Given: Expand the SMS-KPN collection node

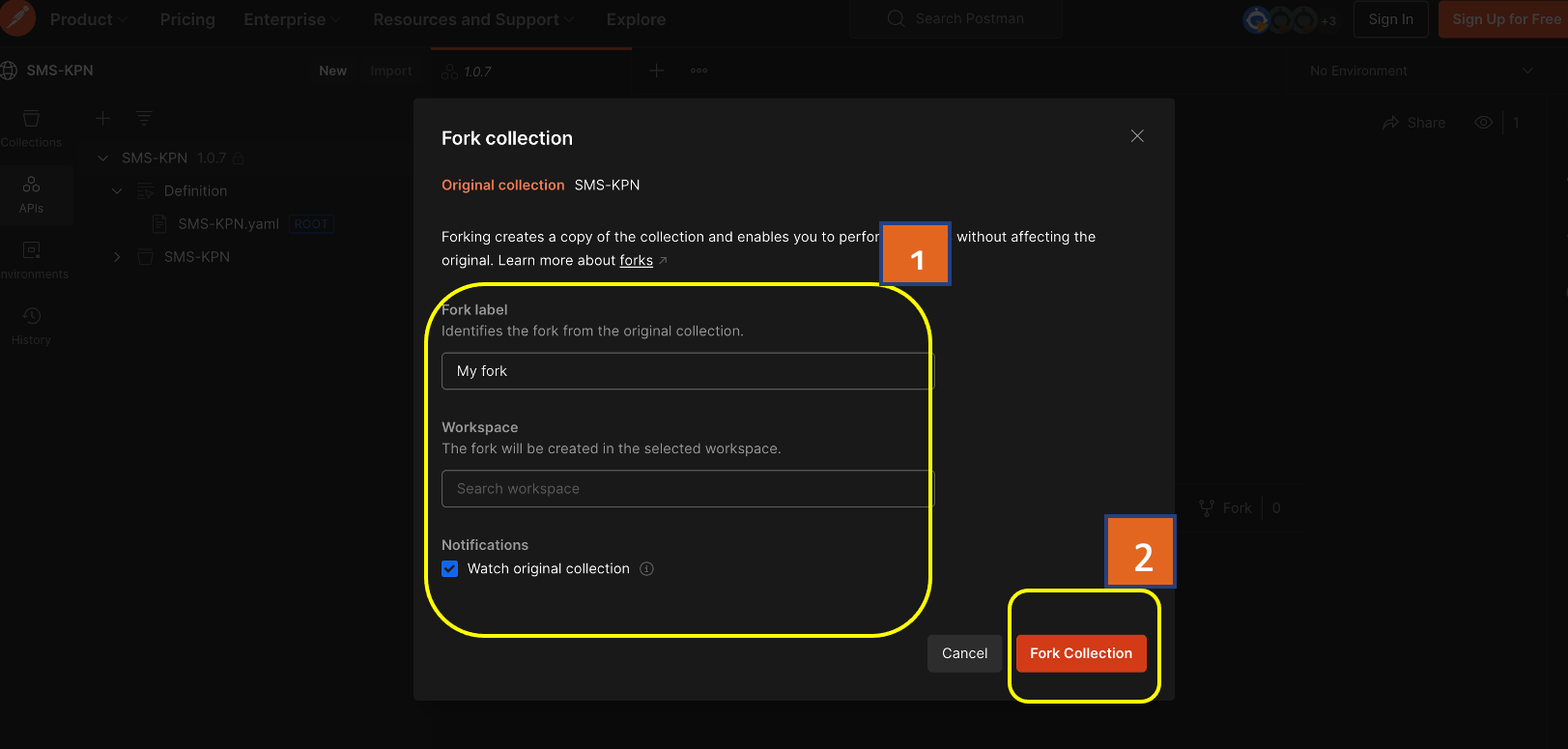Looking at the screenshot, I should (x=117, y=257).
